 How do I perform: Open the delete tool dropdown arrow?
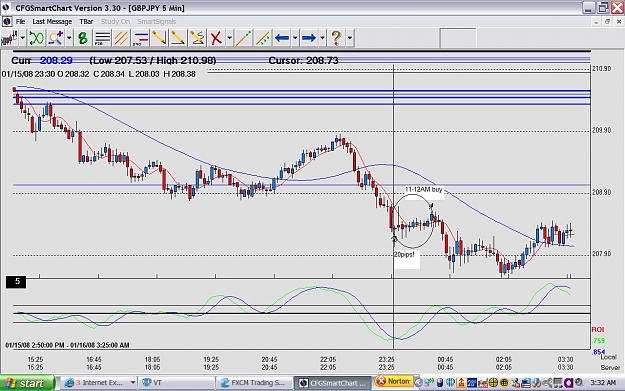(x=230, y=38)
